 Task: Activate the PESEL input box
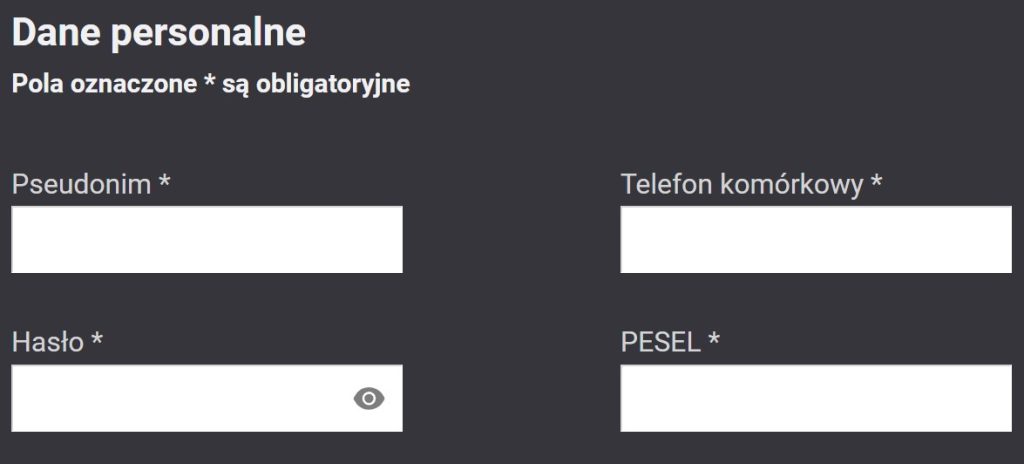tap(815, 399)
